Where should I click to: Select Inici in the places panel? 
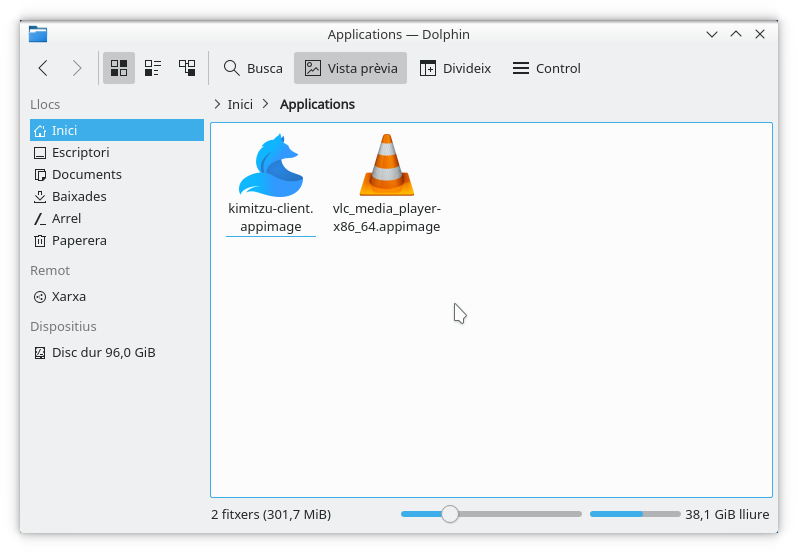point(117,130)
